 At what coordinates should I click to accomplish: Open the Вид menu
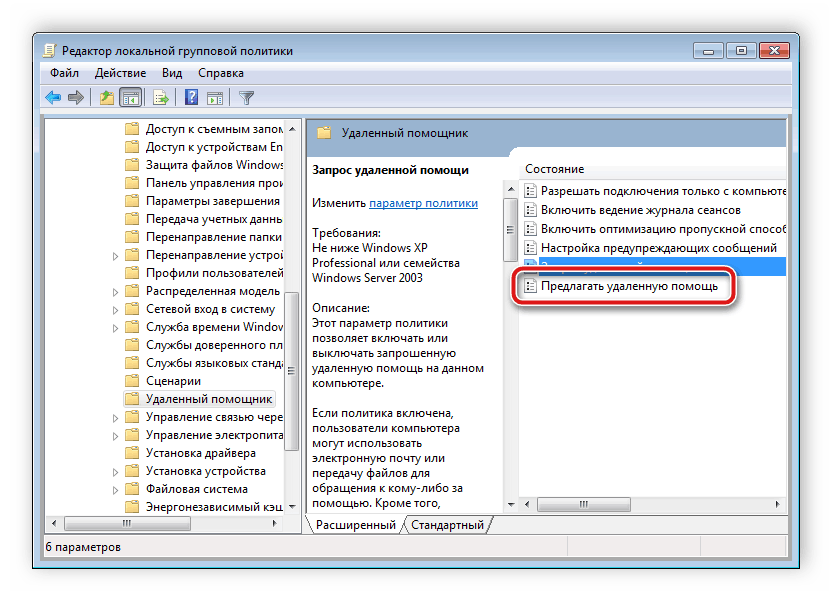coord(172,73)
